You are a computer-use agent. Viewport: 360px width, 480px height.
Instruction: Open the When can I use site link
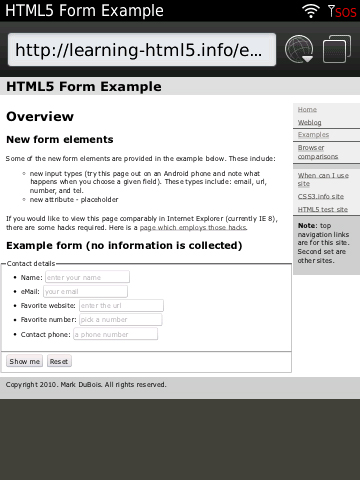[x=323, y=179]
